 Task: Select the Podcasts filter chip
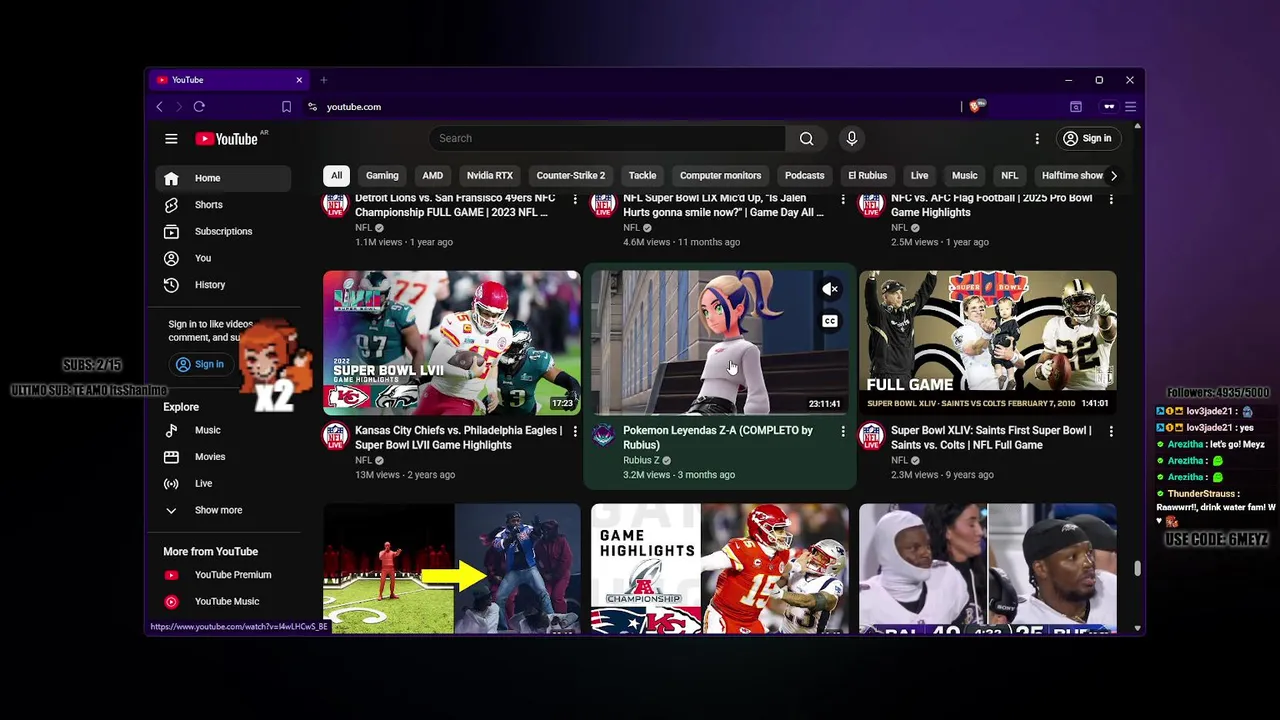804,176
